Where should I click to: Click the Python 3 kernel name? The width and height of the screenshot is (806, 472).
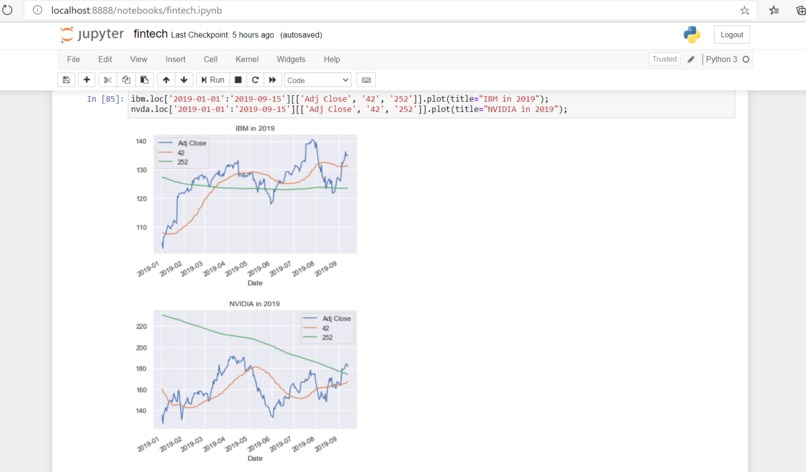(x=721, y=59)
